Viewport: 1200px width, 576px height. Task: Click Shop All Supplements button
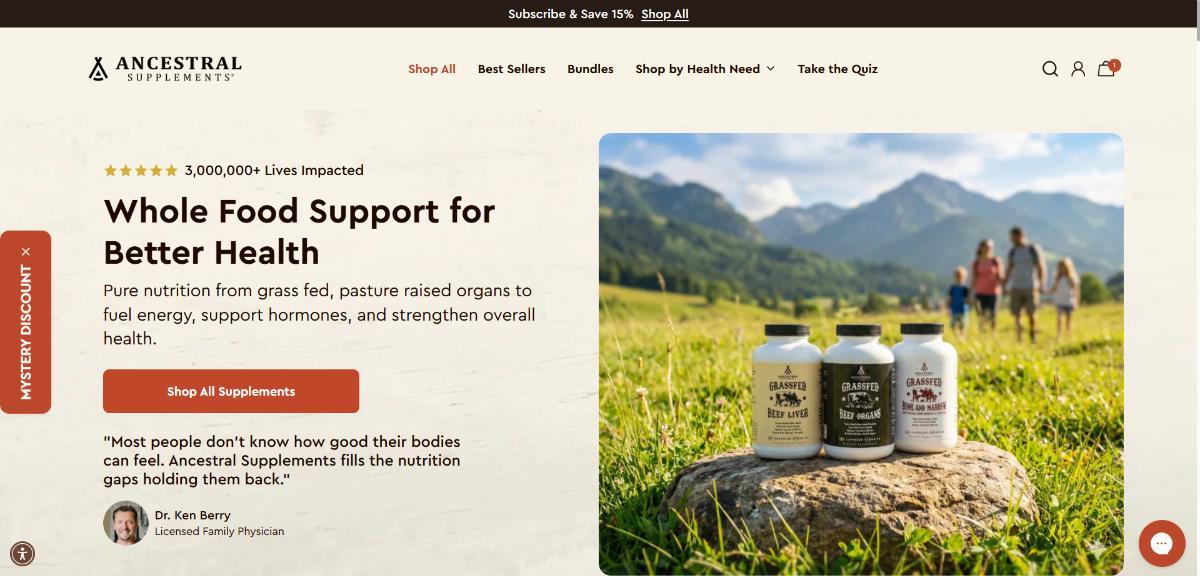(231, 391)
